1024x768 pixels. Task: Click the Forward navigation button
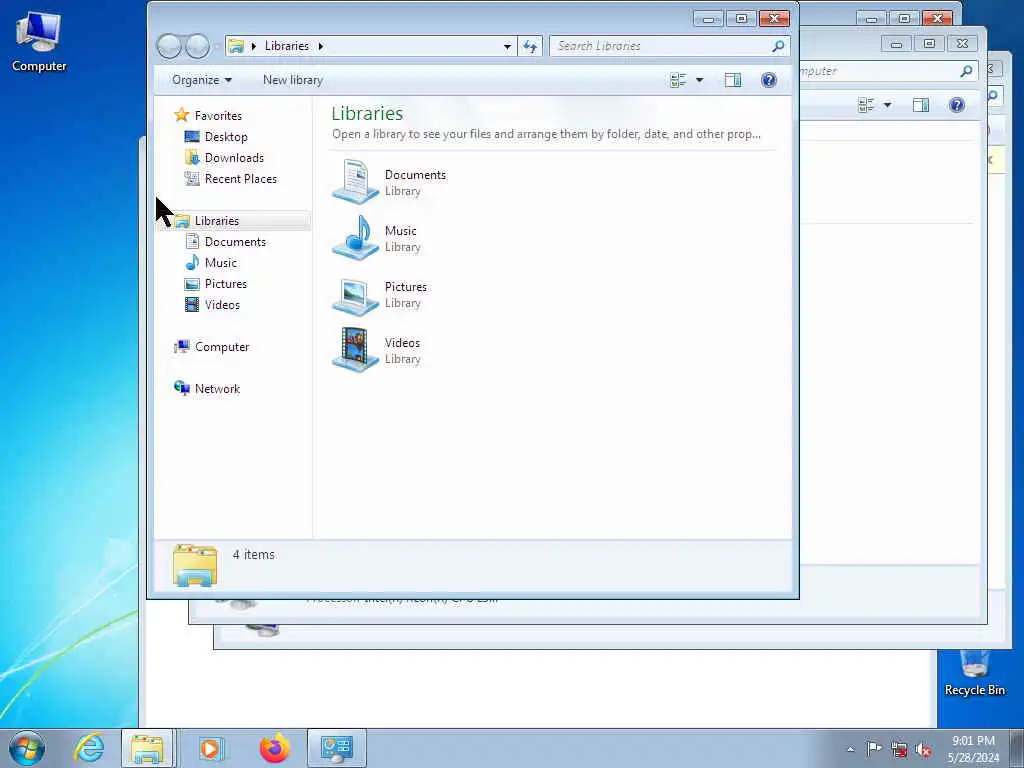pyautogui.click(x=197, y=46)
